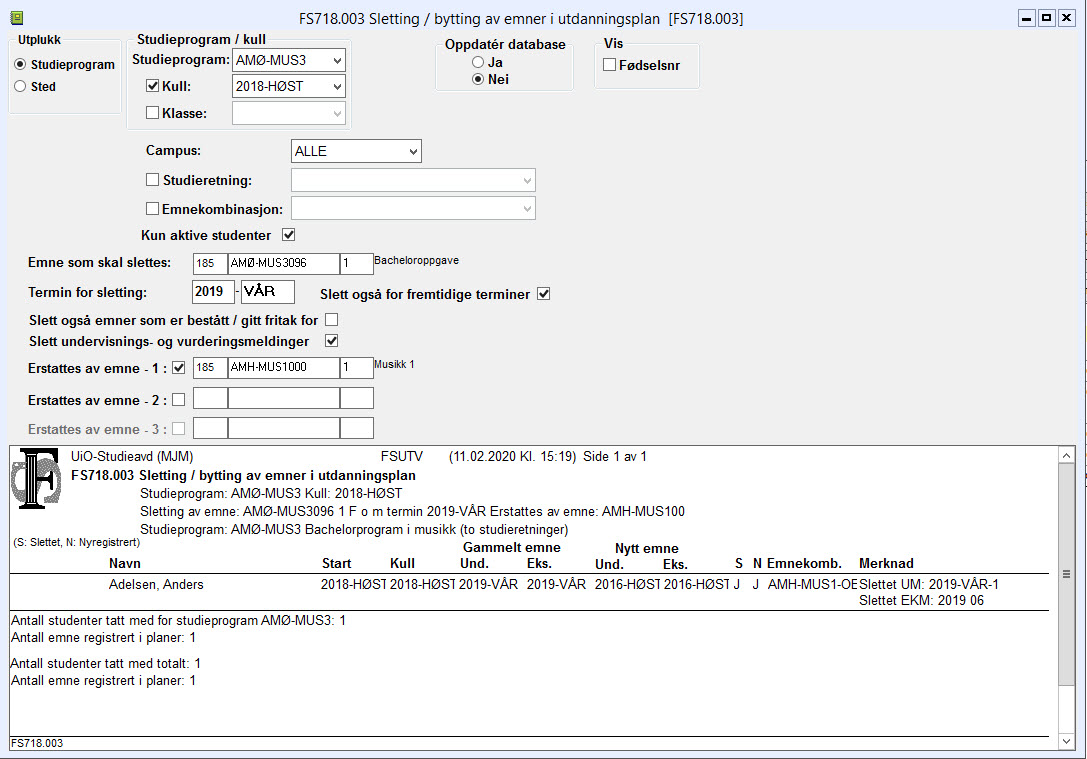This screenshot has height=759, width=1087.
Task: Click the Merknad column header
Action: click(886, 564)
